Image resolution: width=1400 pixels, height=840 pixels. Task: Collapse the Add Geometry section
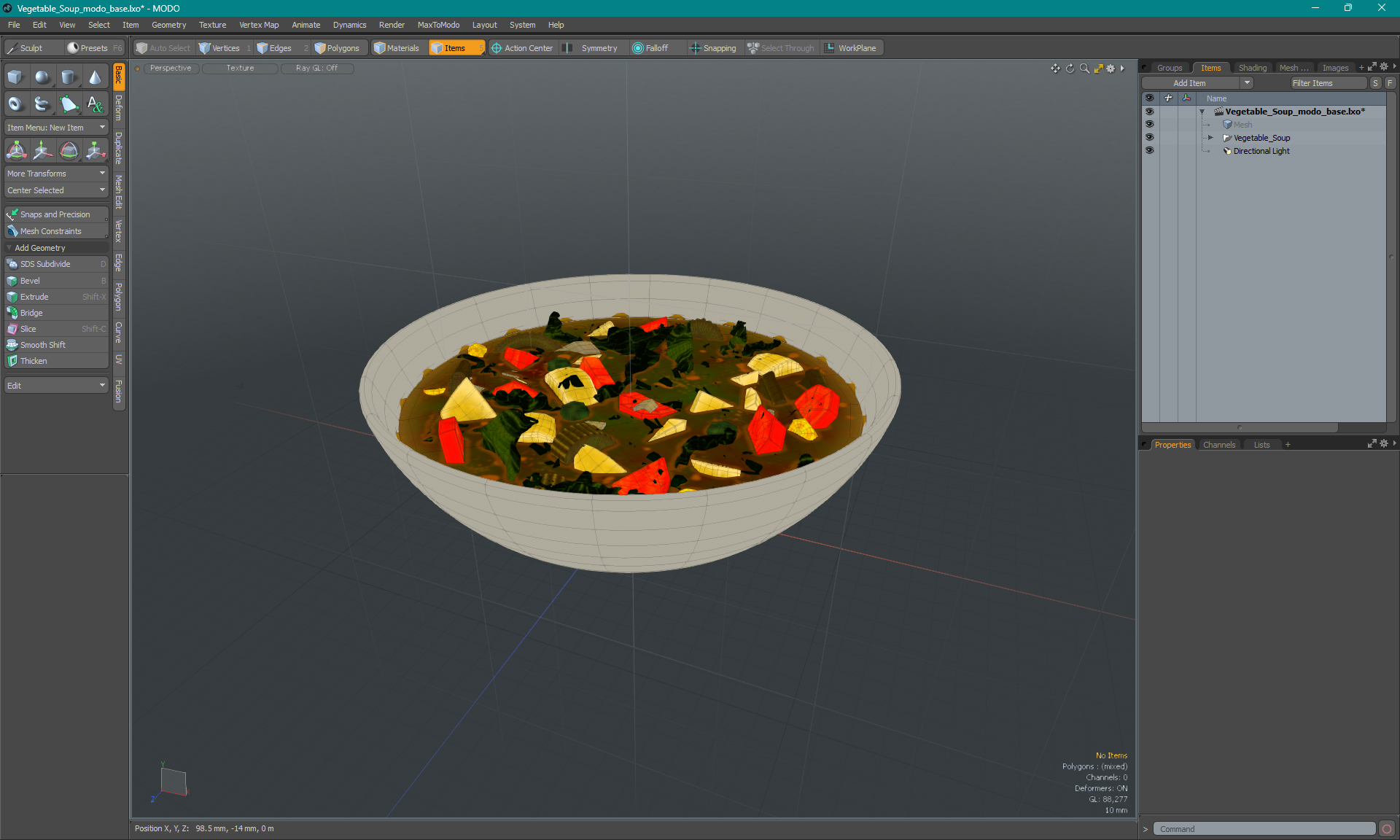[9, 248]
